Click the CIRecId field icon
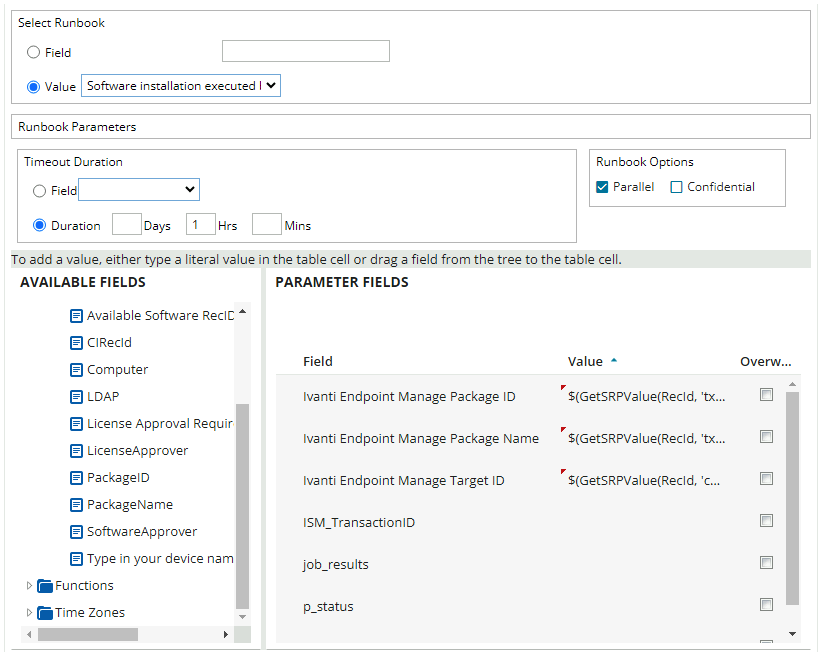 pos(76,343)
